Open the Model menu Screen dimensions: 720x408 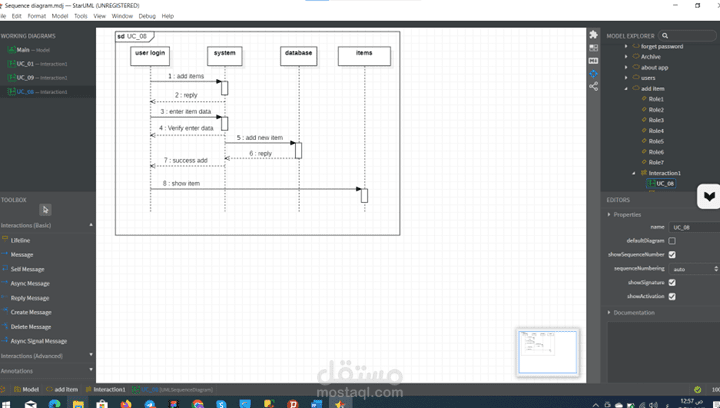[60, 16]
